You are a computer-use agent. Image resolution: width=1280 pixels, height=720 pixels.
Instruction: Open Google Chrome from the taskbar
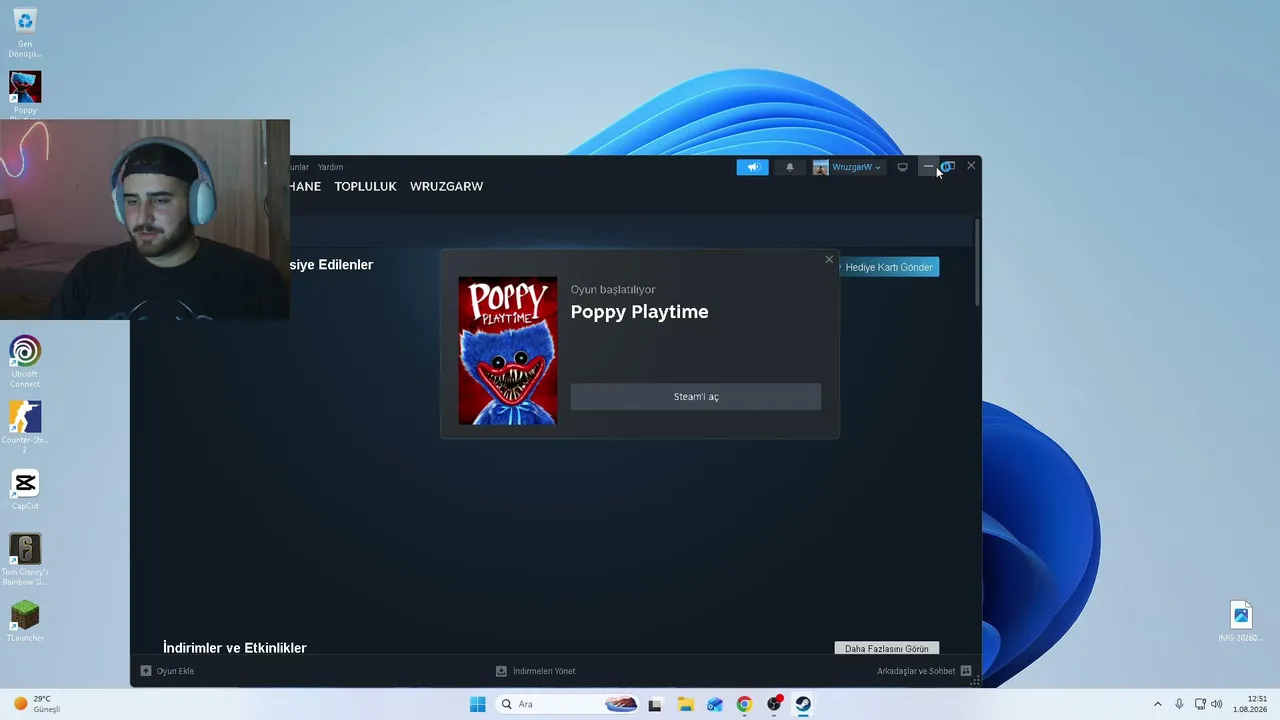[744, 704]
